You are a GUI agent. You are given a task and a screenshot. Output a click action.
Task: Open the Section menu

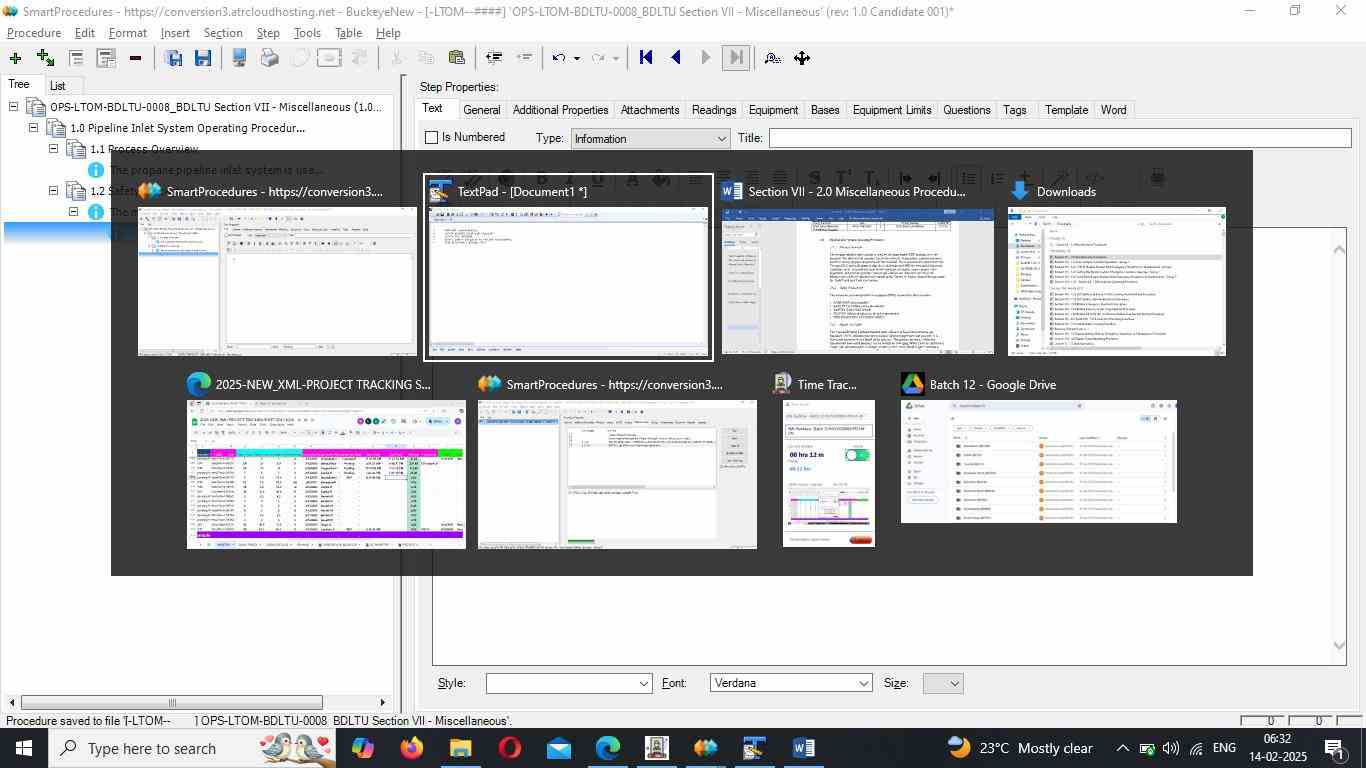click(222, 33)
